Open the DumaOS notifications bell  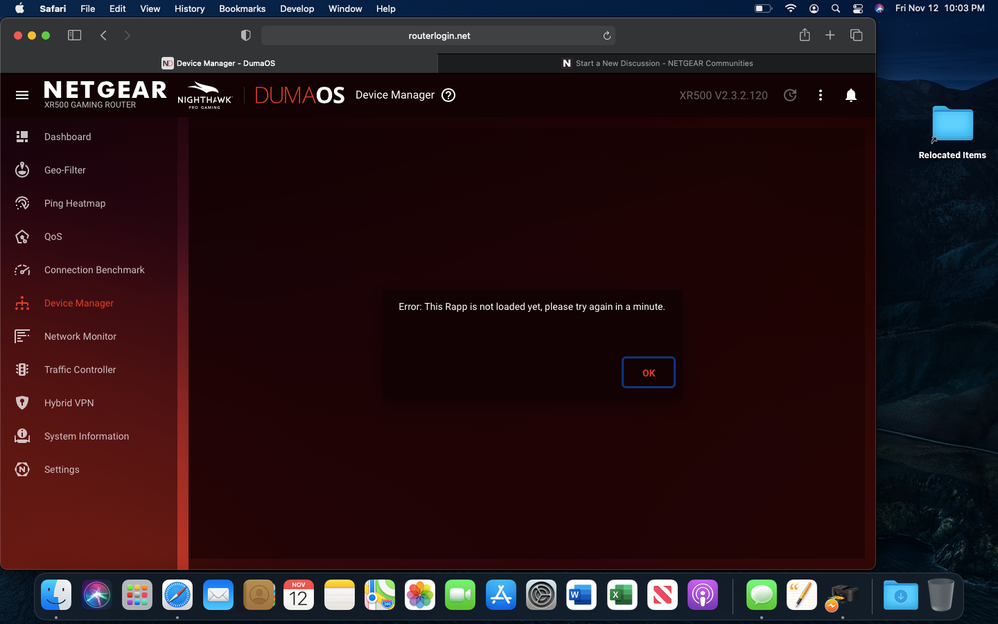tap(851, 95)
